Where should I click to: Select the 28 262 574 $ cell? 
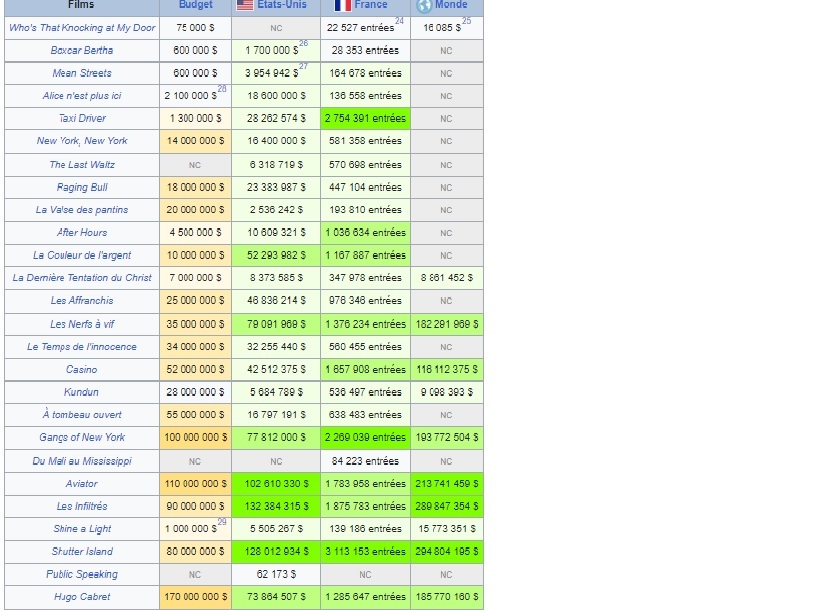pos(276,119)
